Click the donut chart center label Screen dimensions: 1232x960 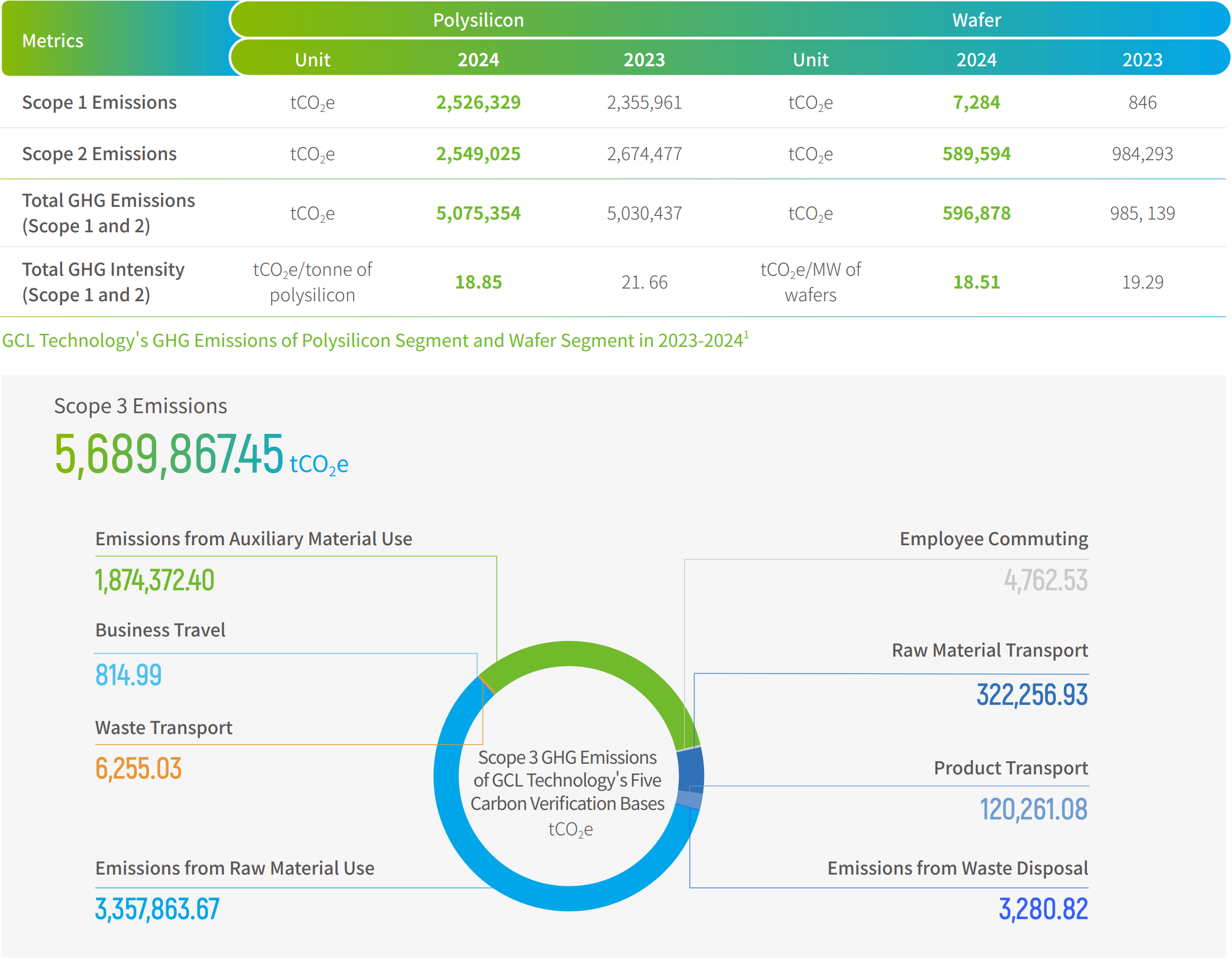point(568,790)
